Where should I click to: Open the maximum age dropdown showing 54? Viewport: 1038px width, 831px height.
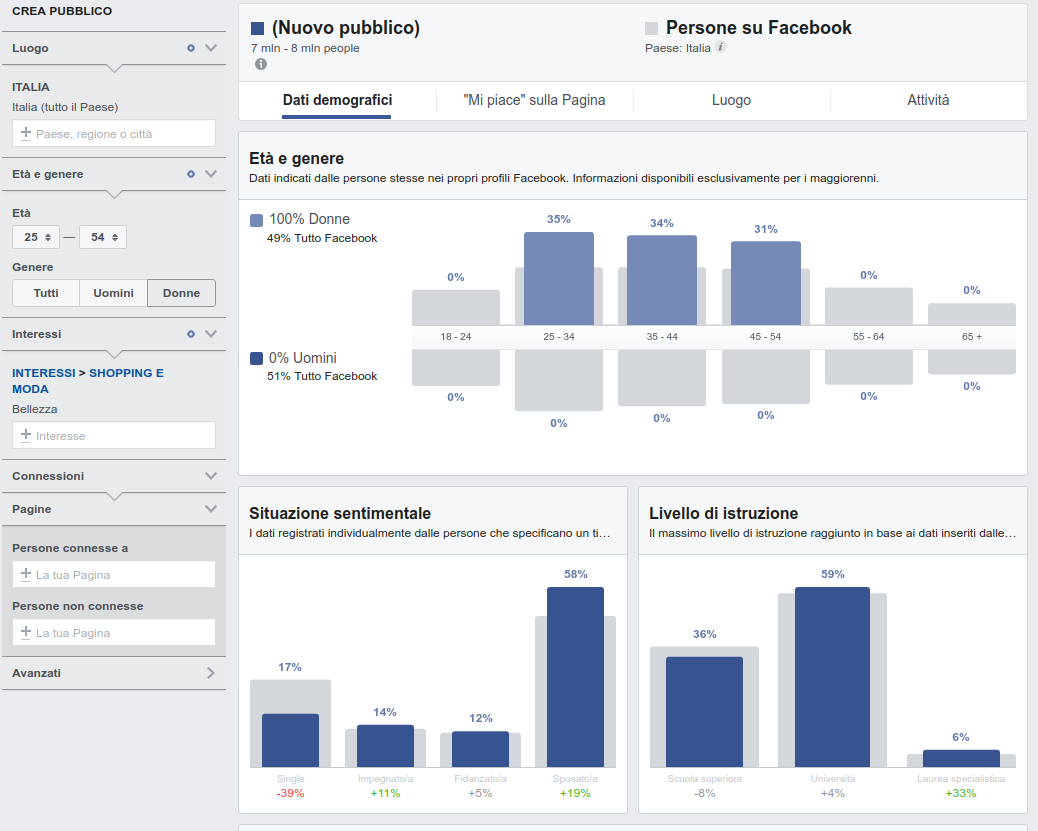(x=103, y=237)
